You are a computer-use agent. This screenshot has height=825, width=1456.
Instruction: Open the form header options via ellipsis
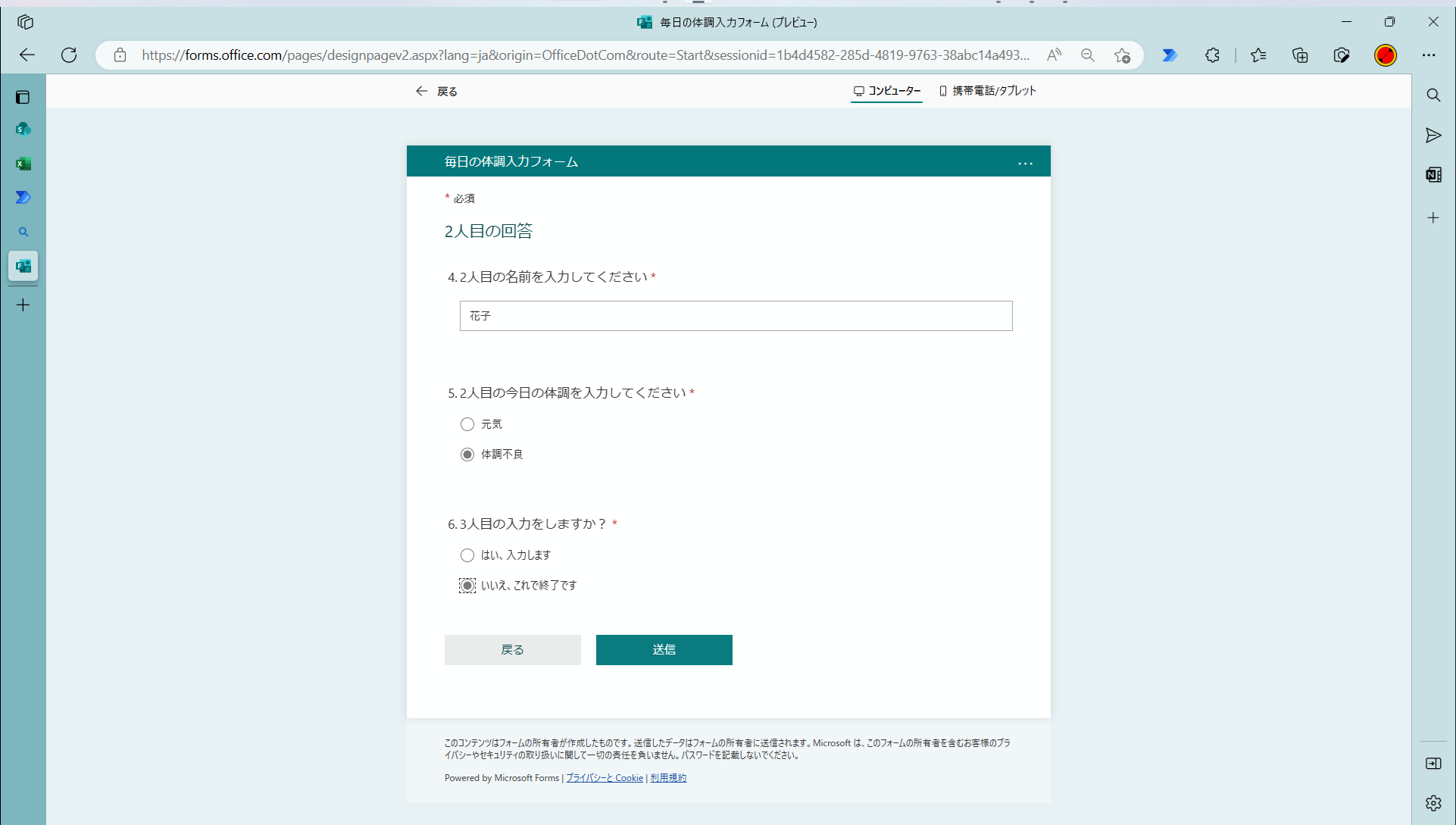click(1026, 162)
